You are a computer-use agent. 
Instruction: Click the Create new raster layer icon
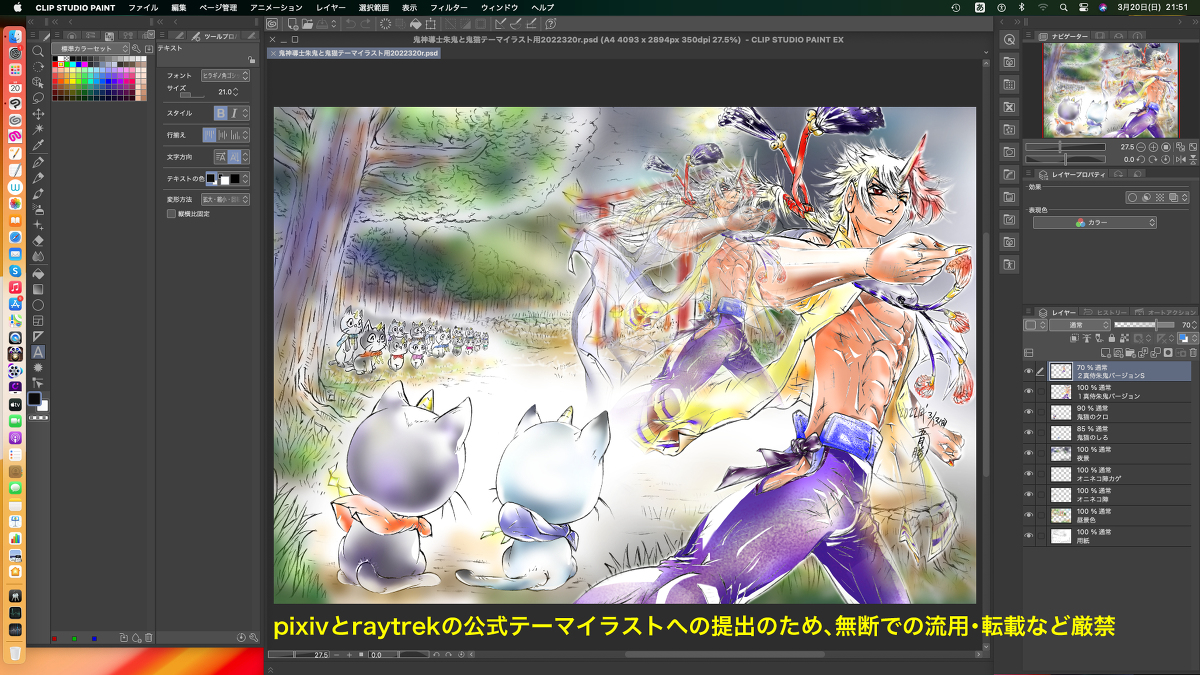1106,353
